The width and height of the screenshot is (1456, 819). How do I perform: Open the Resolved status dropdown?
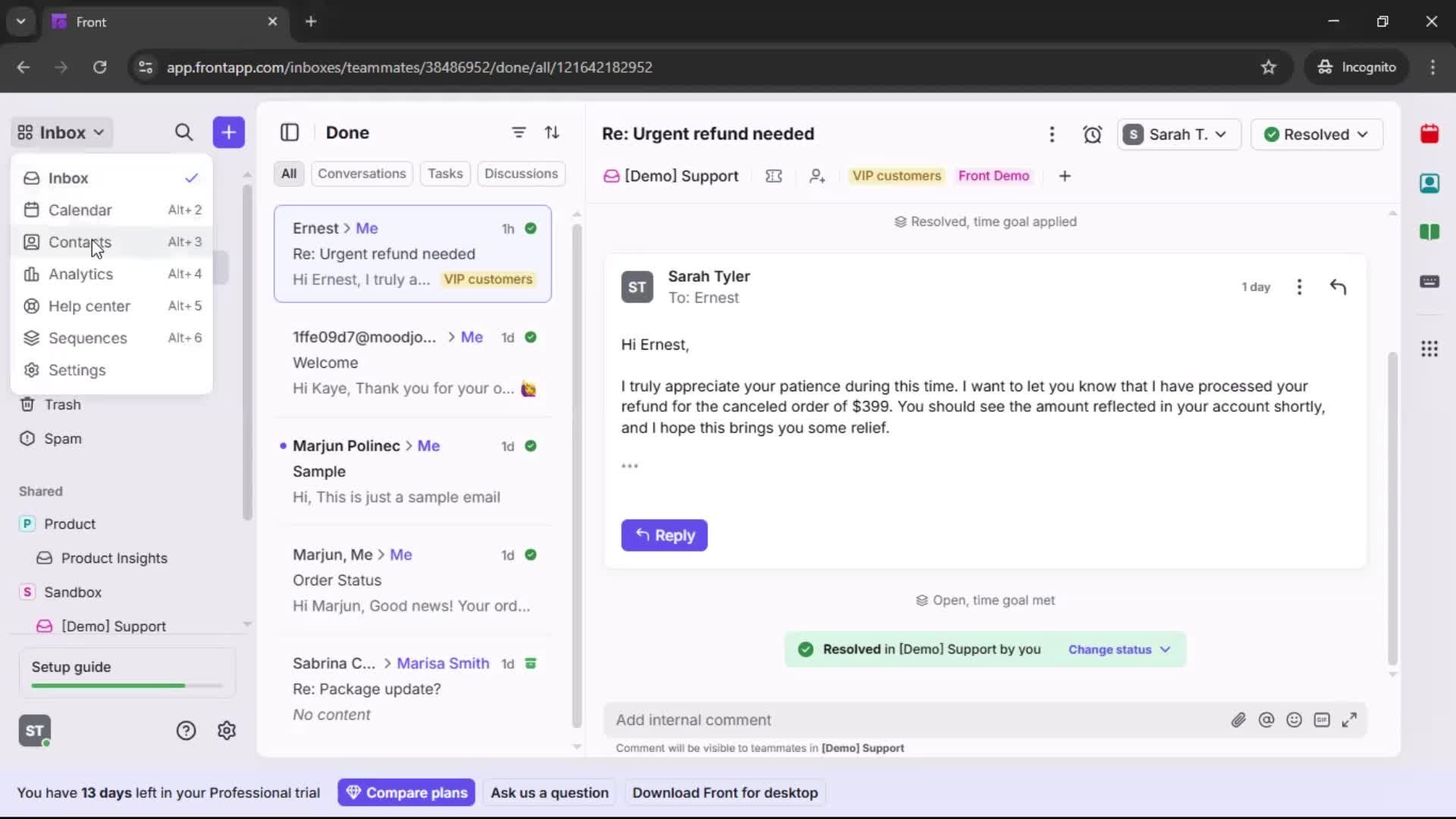[x=1317, y=134]
